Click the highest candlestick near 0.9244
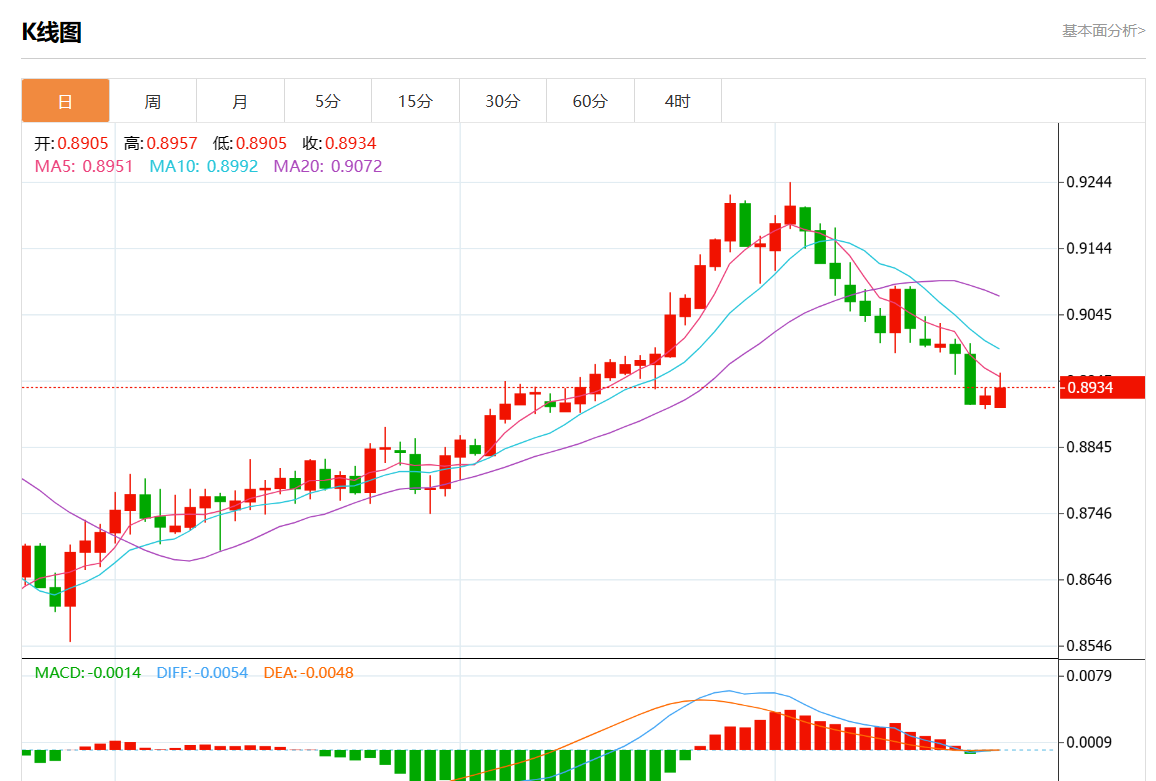 [x=790, y=215]
